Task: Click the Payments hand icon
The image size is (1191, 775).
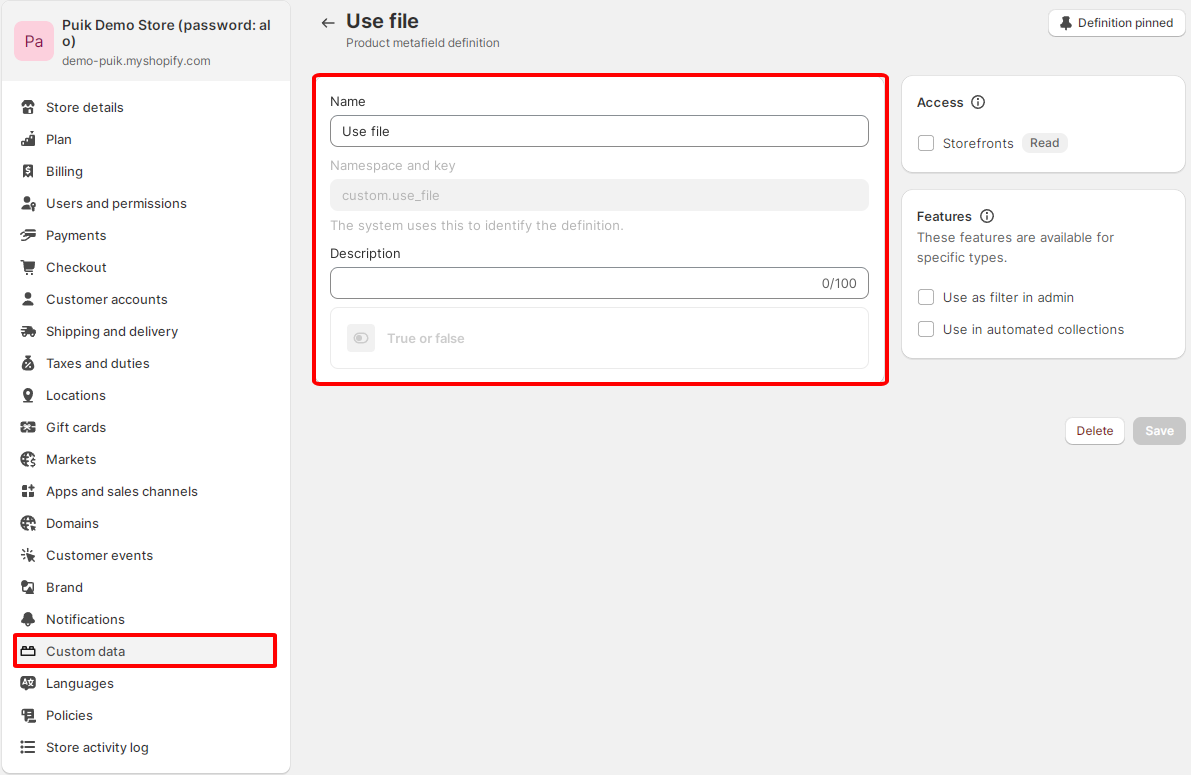Action: coord(28,235)
